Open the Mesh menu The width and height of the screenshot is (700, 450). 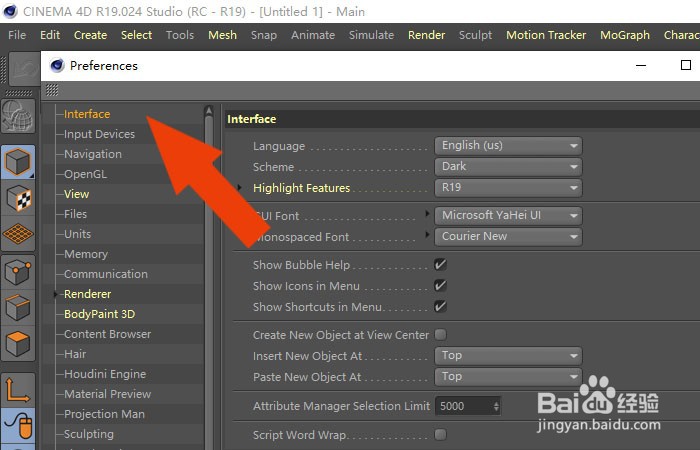pos(222,35)
